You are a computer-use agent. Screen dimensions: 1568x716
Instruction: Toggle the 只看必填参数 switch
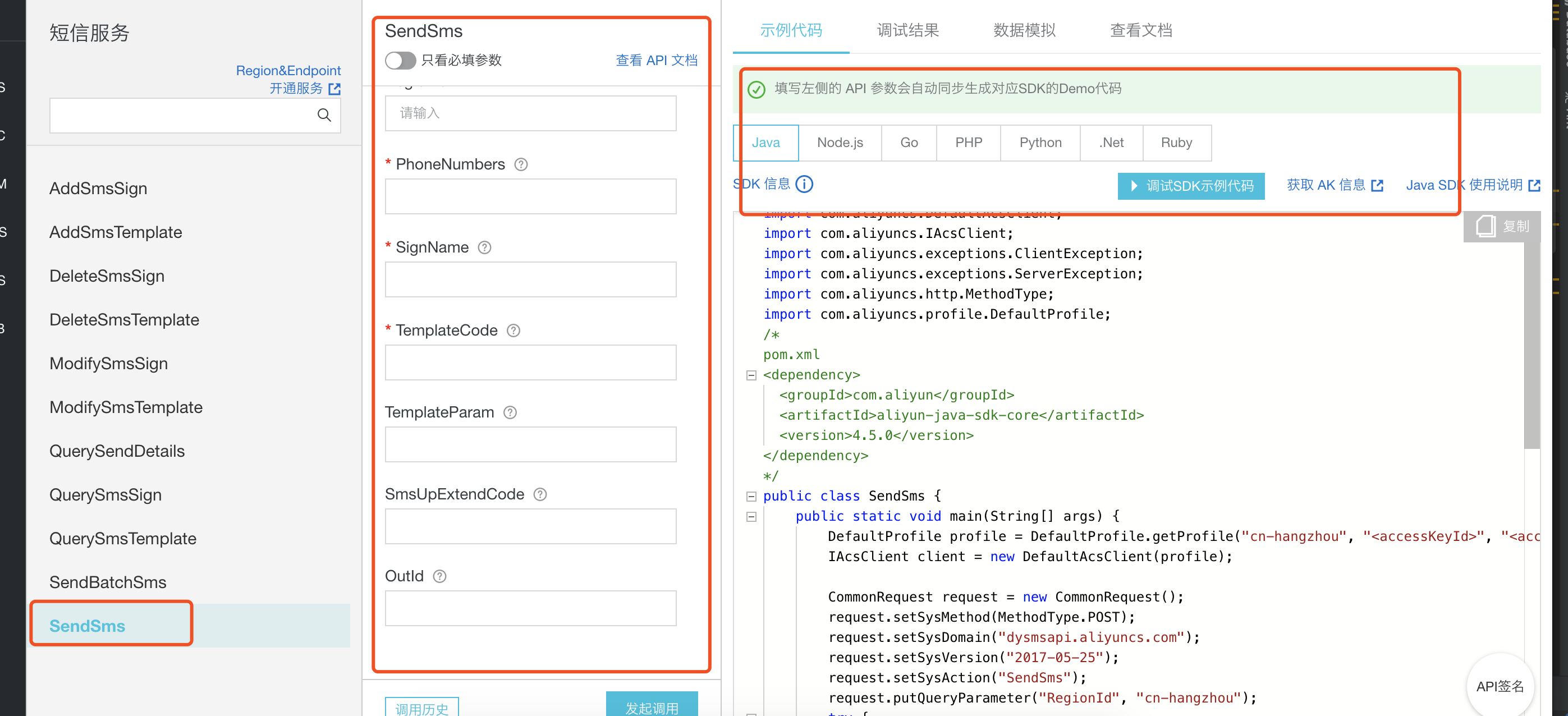tap(400, 60)
